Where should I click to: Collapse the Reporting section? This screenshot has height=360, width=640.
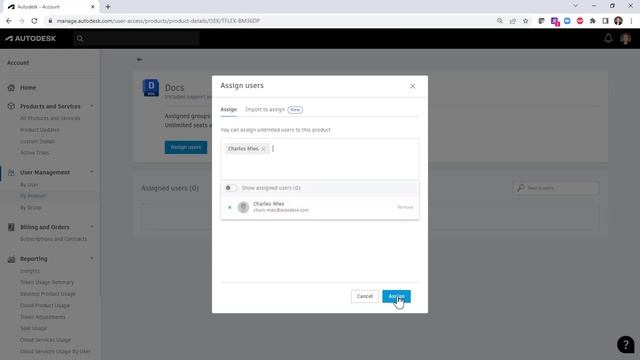tap(91, 259)
